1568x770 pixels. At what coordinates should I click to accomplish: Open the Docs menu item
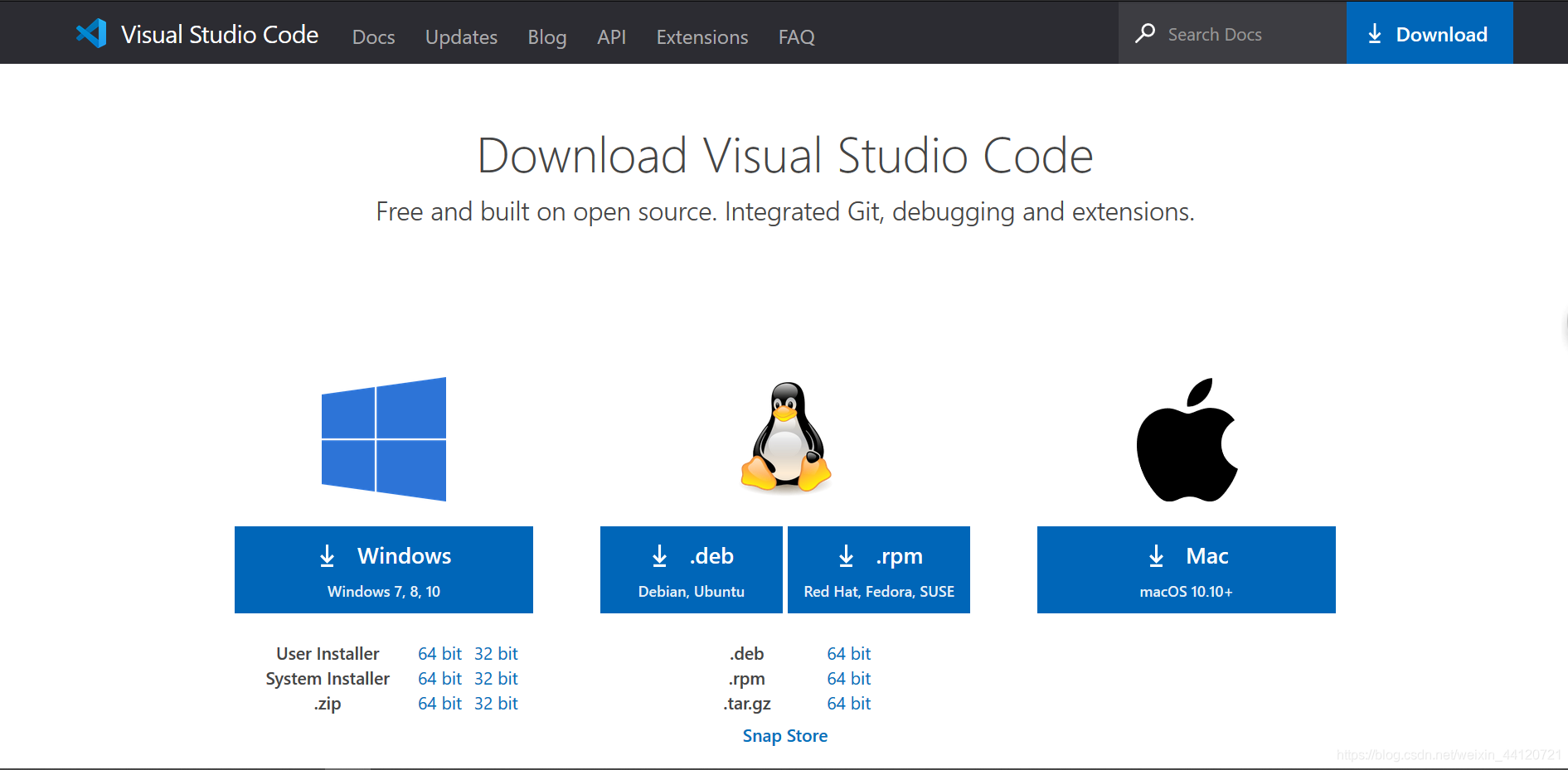click(374, 37)
